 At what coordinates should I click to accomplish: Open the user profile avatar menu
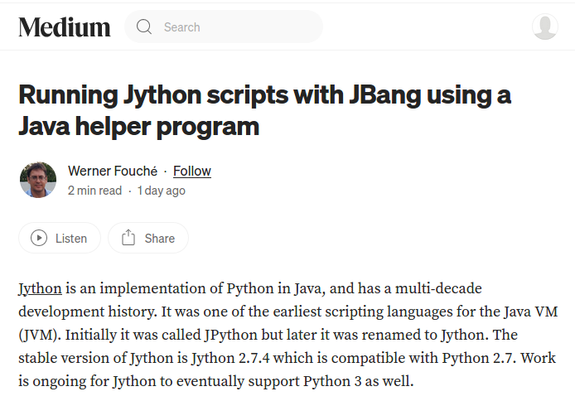point(545,27)
